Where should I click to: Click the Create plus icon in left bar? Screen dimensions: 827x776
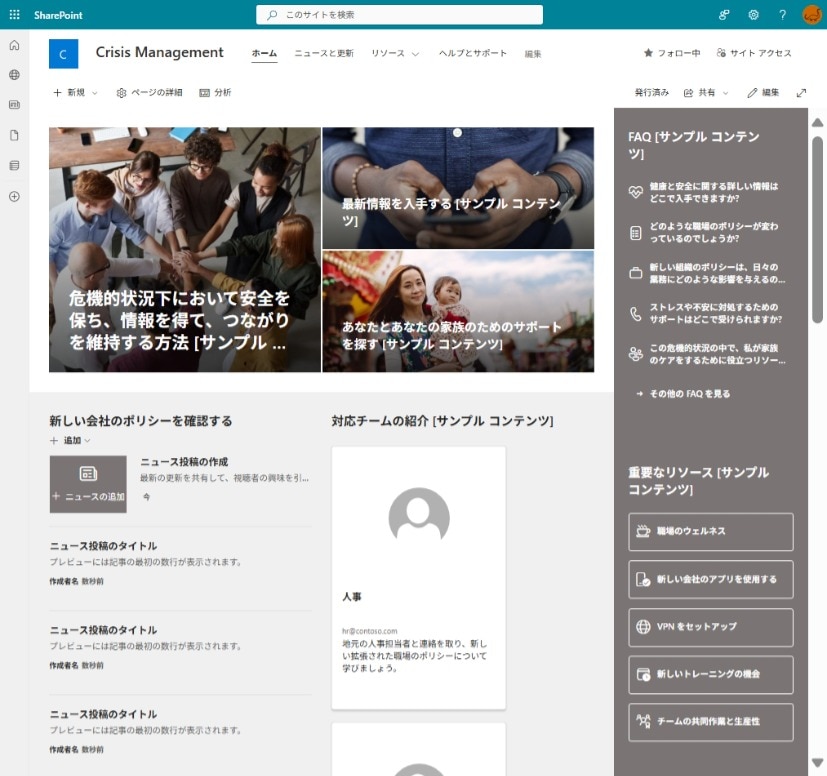(14, 196)
